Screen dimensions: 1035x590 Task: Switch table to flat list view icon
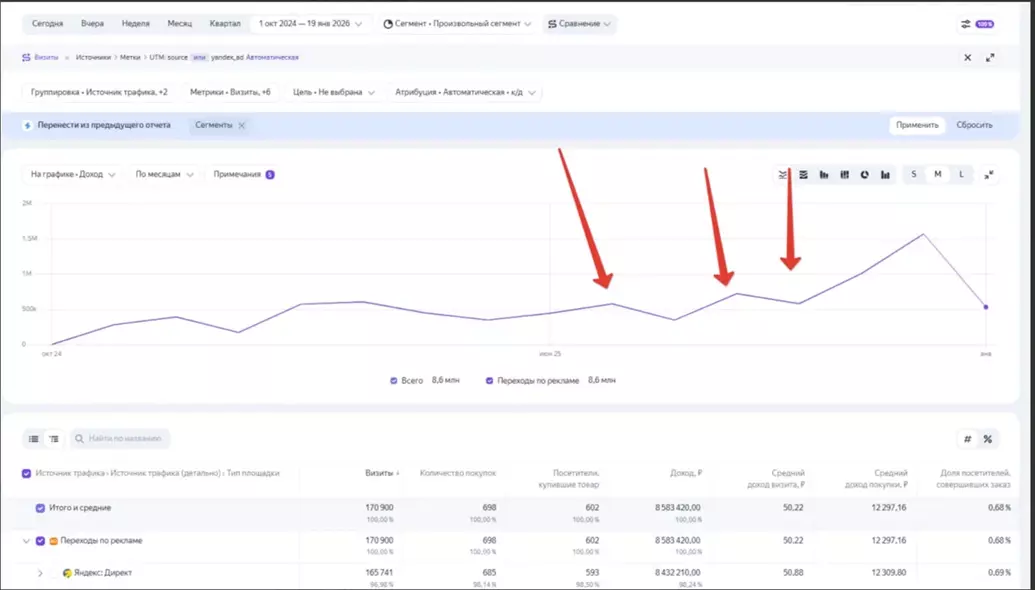[x=34, y=438]
